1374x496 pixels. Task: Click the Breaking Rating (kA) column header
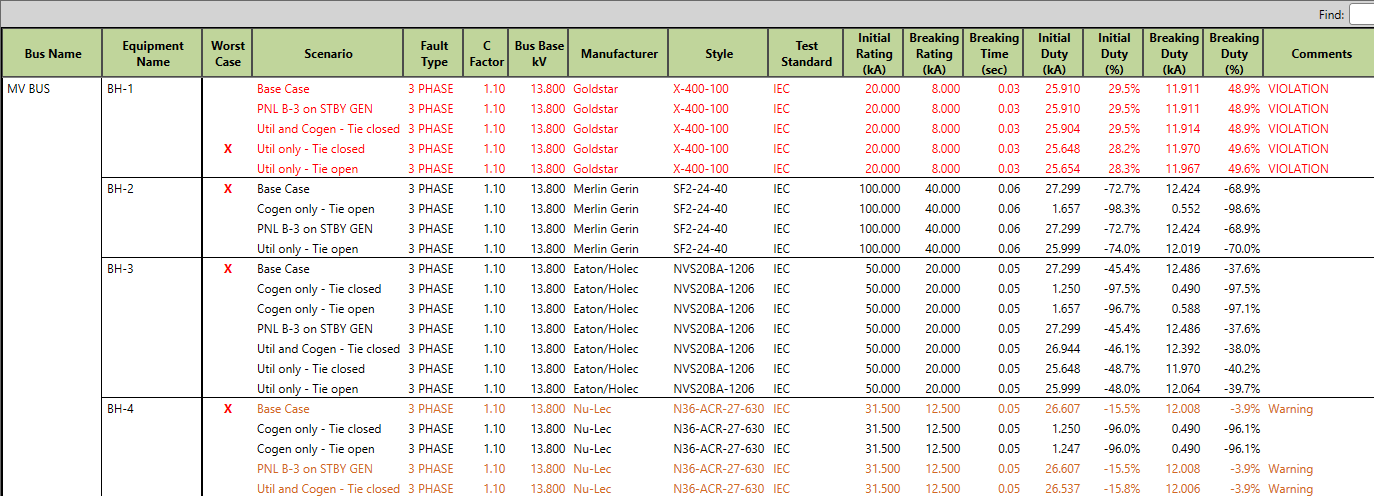click(935, 54)
